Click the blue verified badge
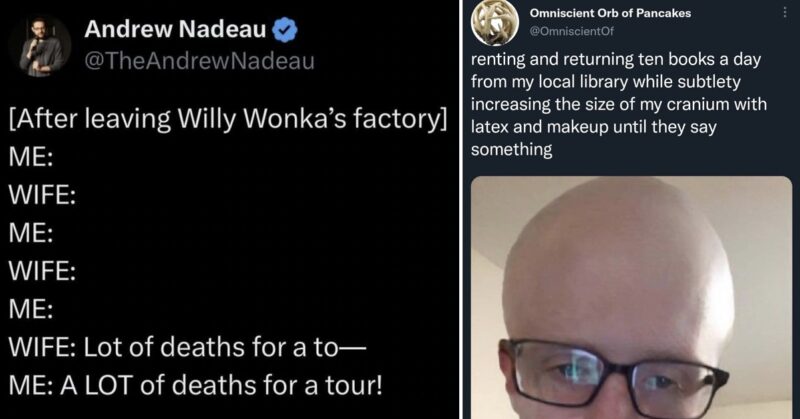The width and height of the screenshot is (800, 419). coord(285,30)
